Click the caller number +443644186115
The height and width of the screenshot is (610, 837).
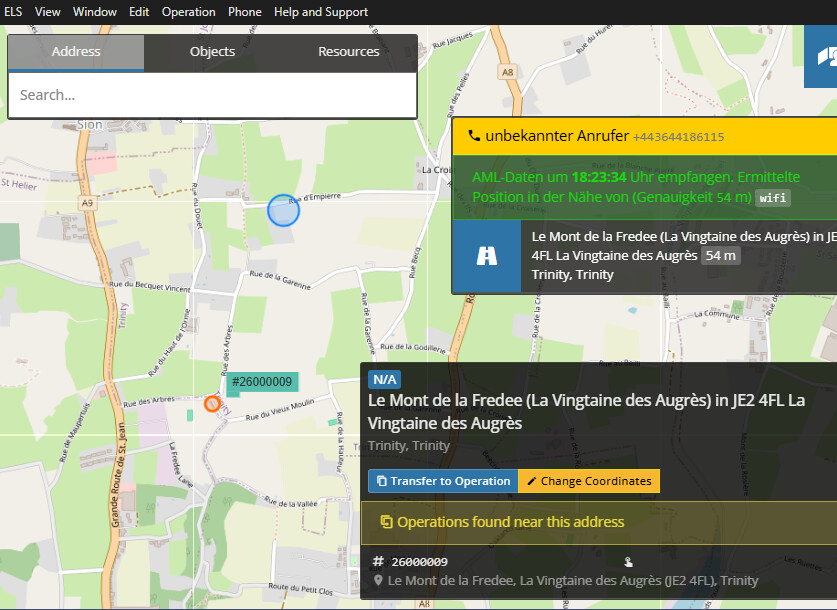[x=678, y=137]
